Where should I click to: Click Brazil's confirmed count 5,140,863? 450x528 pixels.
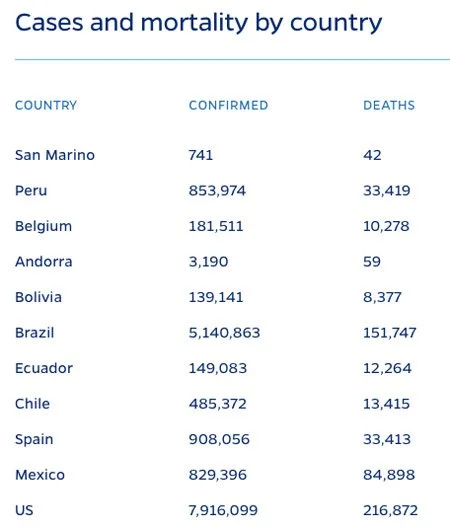224,333
